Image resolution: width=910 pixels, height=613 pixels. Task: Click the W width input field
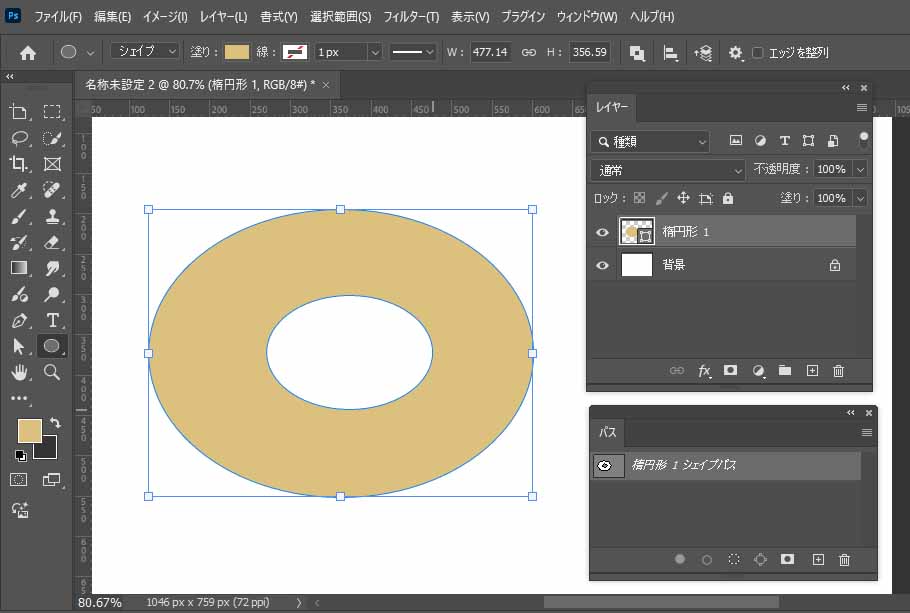pyautogui.click(x=490, y=52)
